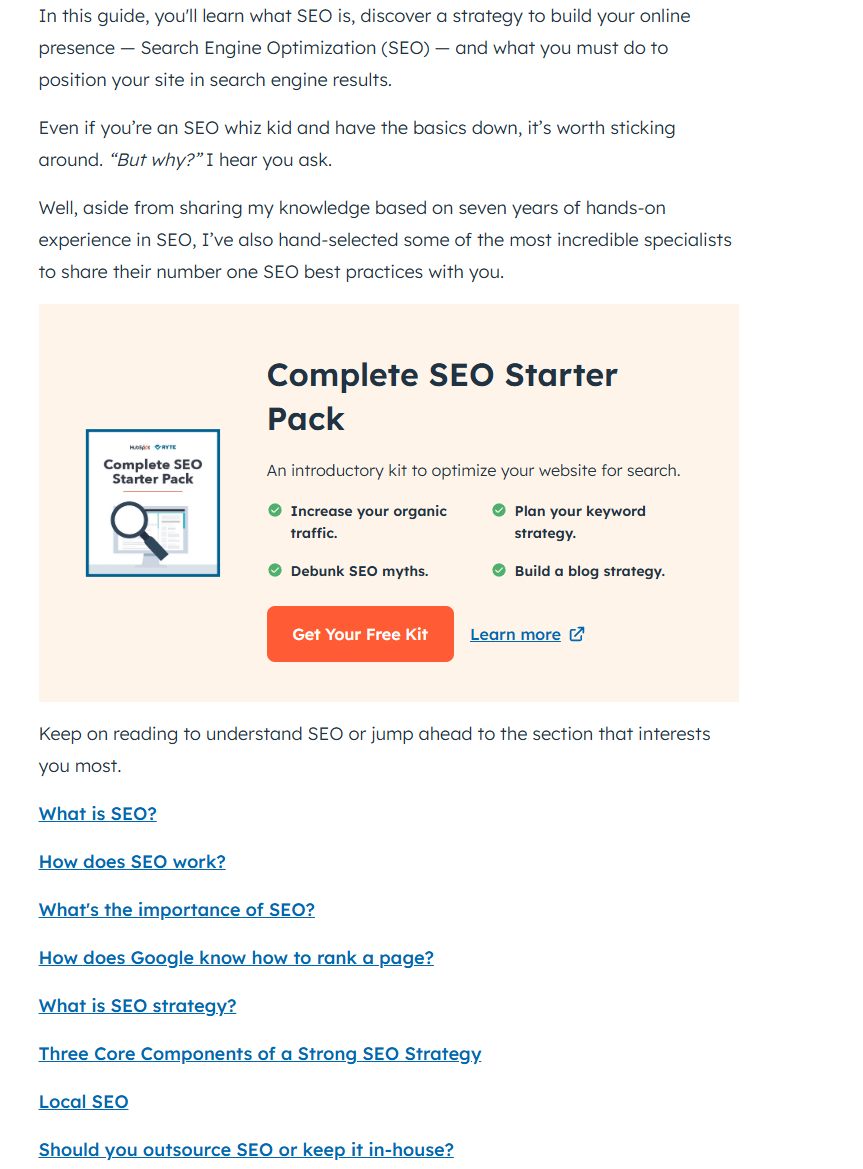Open What's the importance of SEO? link

point(177,910)
